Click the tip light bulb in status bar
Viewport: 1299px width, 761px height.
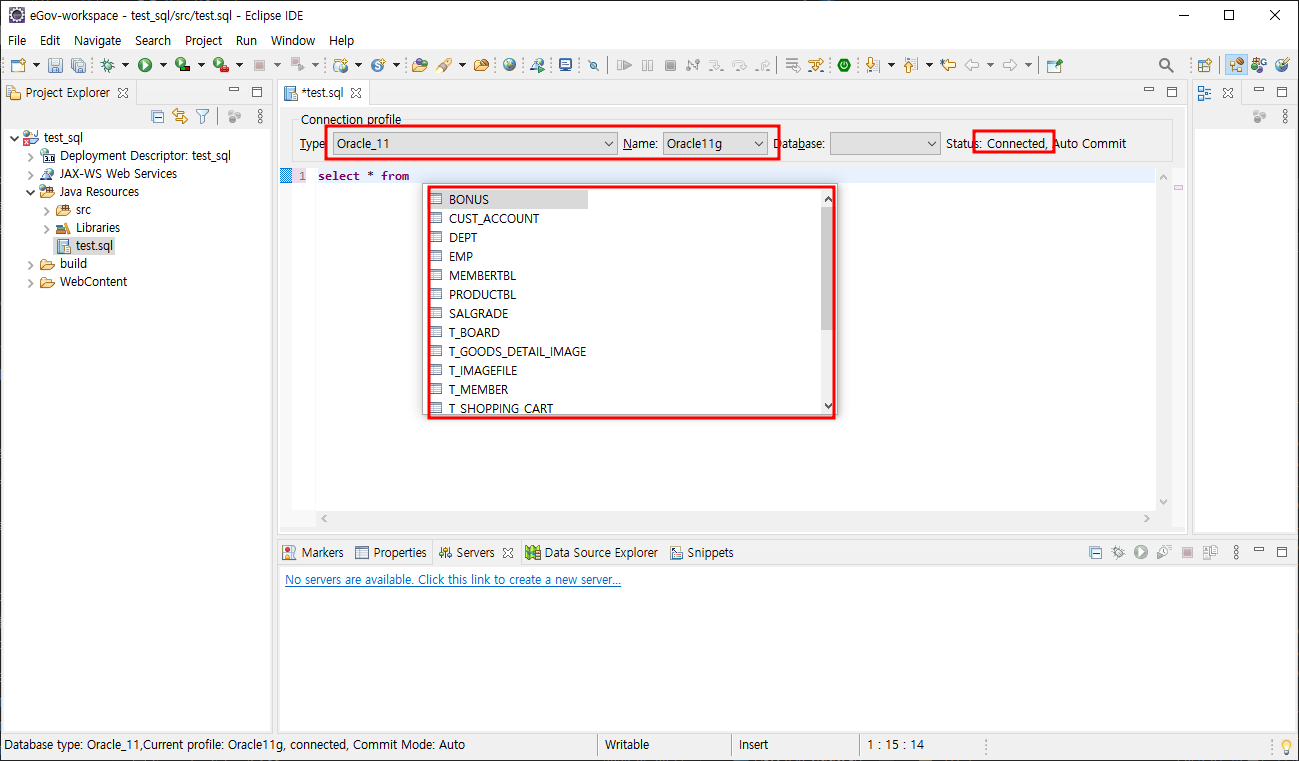pos(1286,746)
